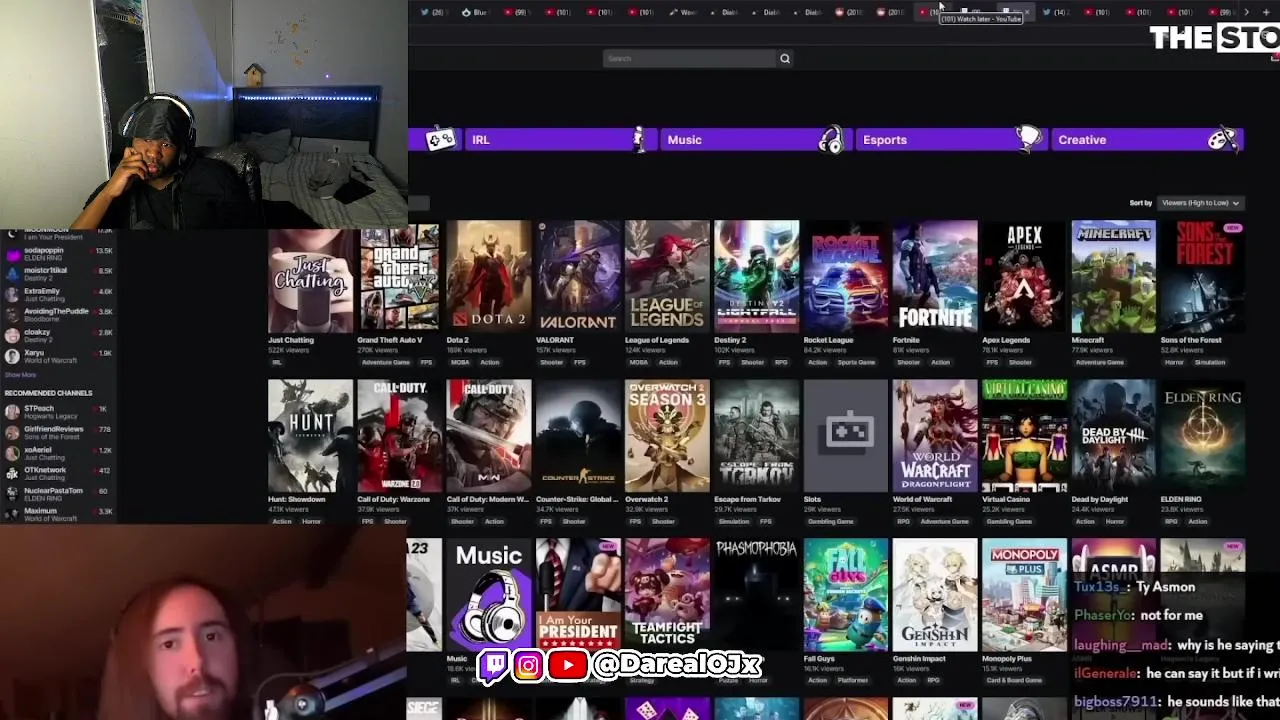Image resolution: width=1280 pixels, height=720 pixels.
Task: Open the VALORANT box art
Action: pyautogui.click(x=578, y=277)
